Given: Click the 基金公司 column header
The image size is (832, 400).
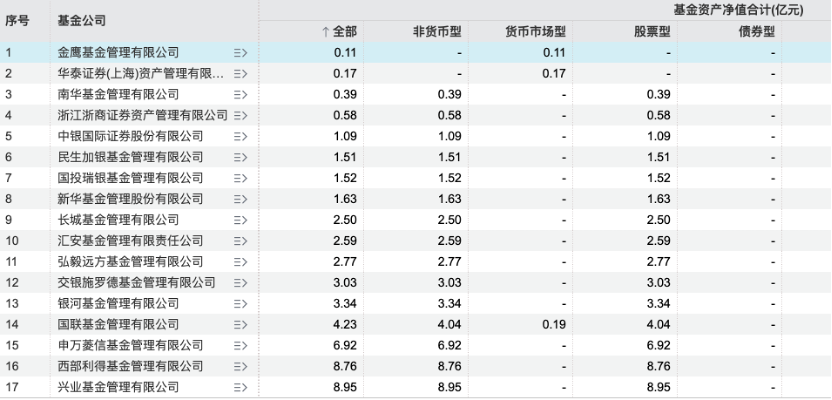Looking at the screenshot, I should [x=82, y=21].
